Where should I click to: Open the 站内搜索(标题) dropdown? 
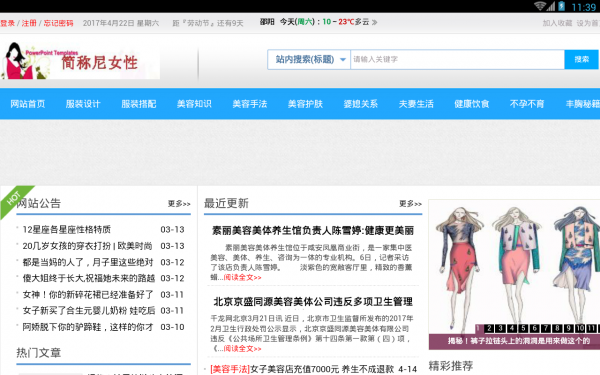[x=309, y=59]
